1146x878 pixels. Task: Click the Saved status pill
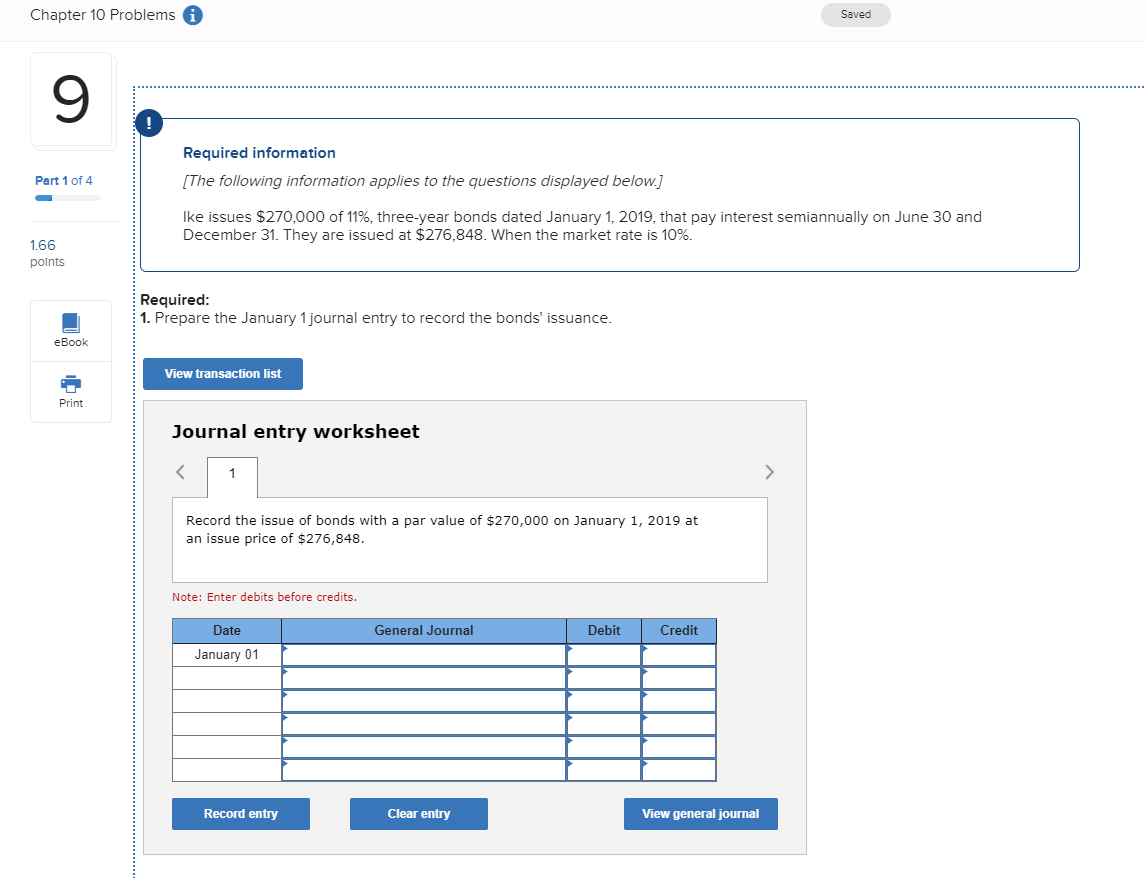pyautogui.click(x=856, y=15)
